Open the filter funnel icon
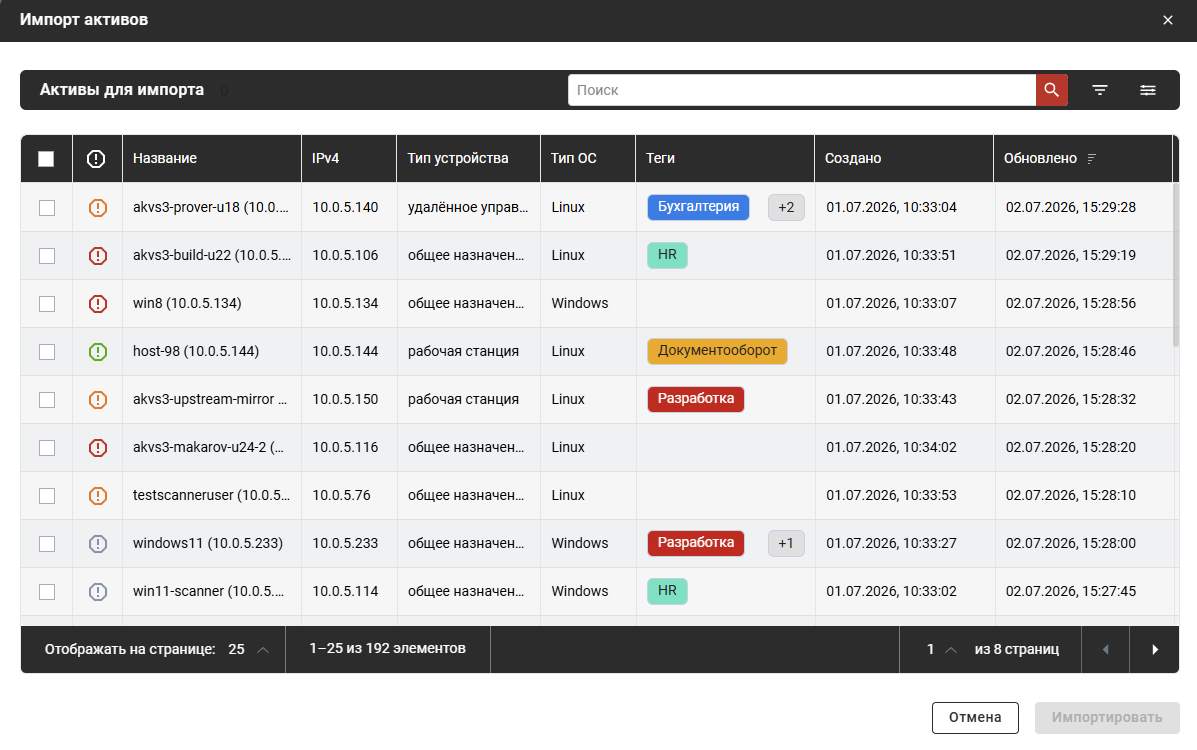 coord(1099,90)
